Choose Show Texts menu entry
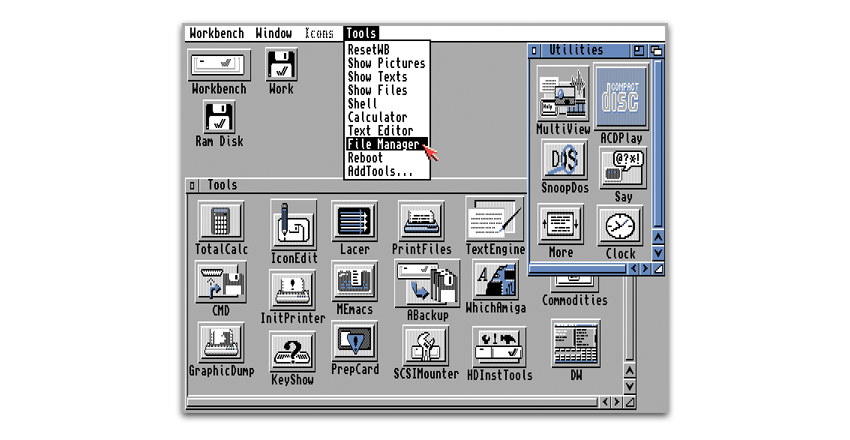The height and width of the screenshot is (440, 850). [x=387, y=76]
